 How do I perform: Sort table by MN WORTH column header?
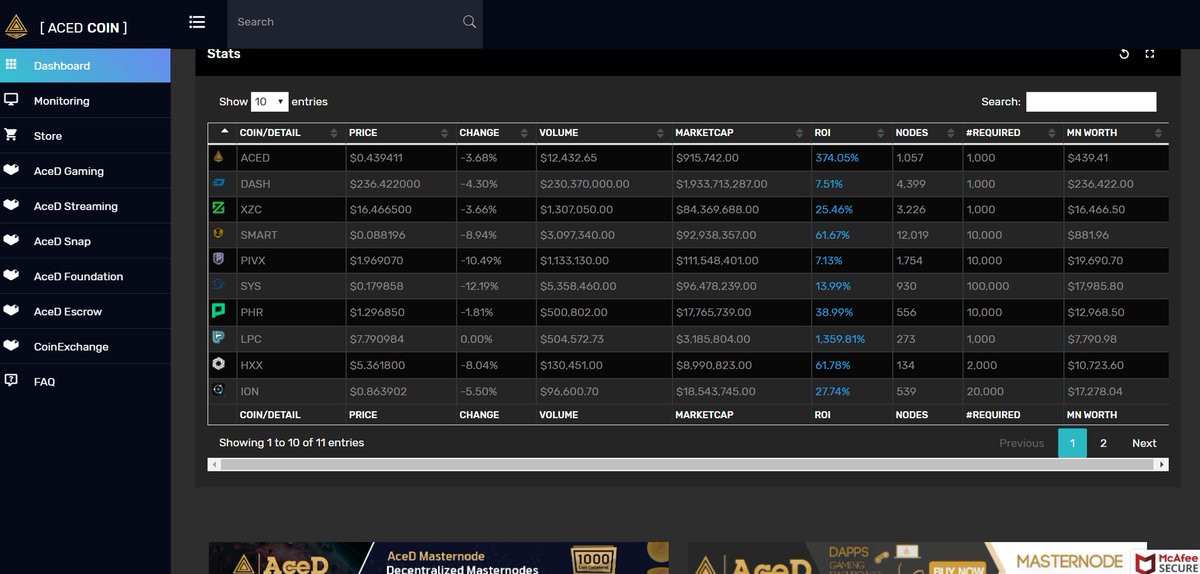1114,132
